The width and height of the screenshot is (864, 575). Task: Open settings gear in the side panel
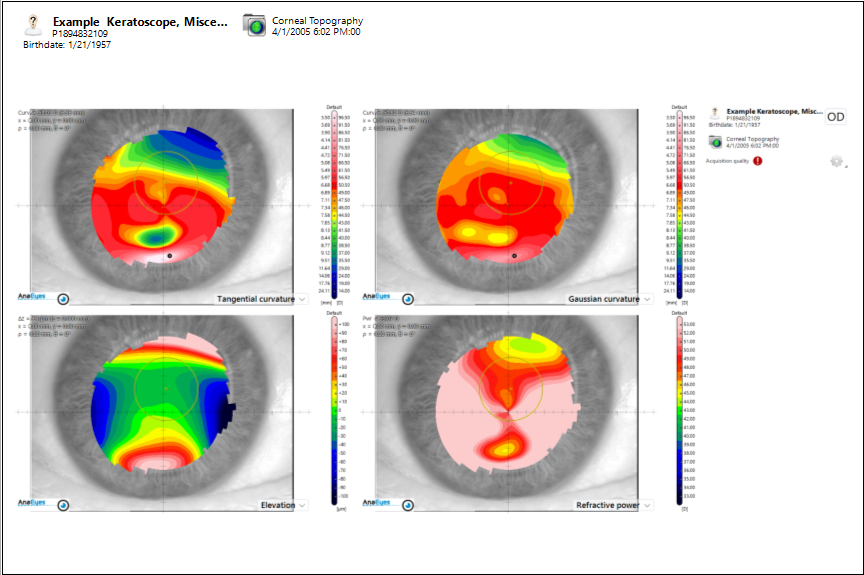[x=836, y=161]
